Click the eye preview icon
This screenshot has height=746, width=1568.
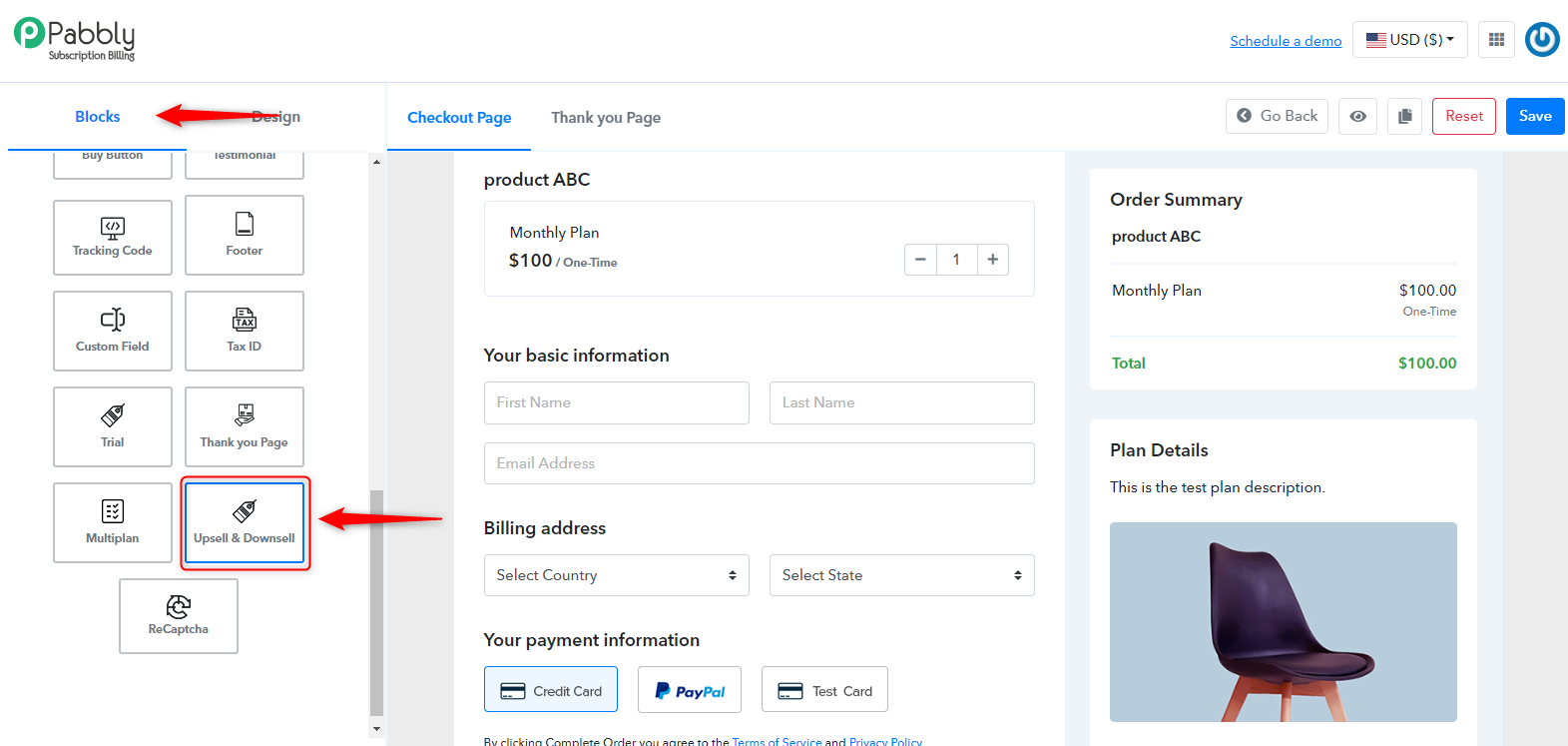(x=1358, y=116)
